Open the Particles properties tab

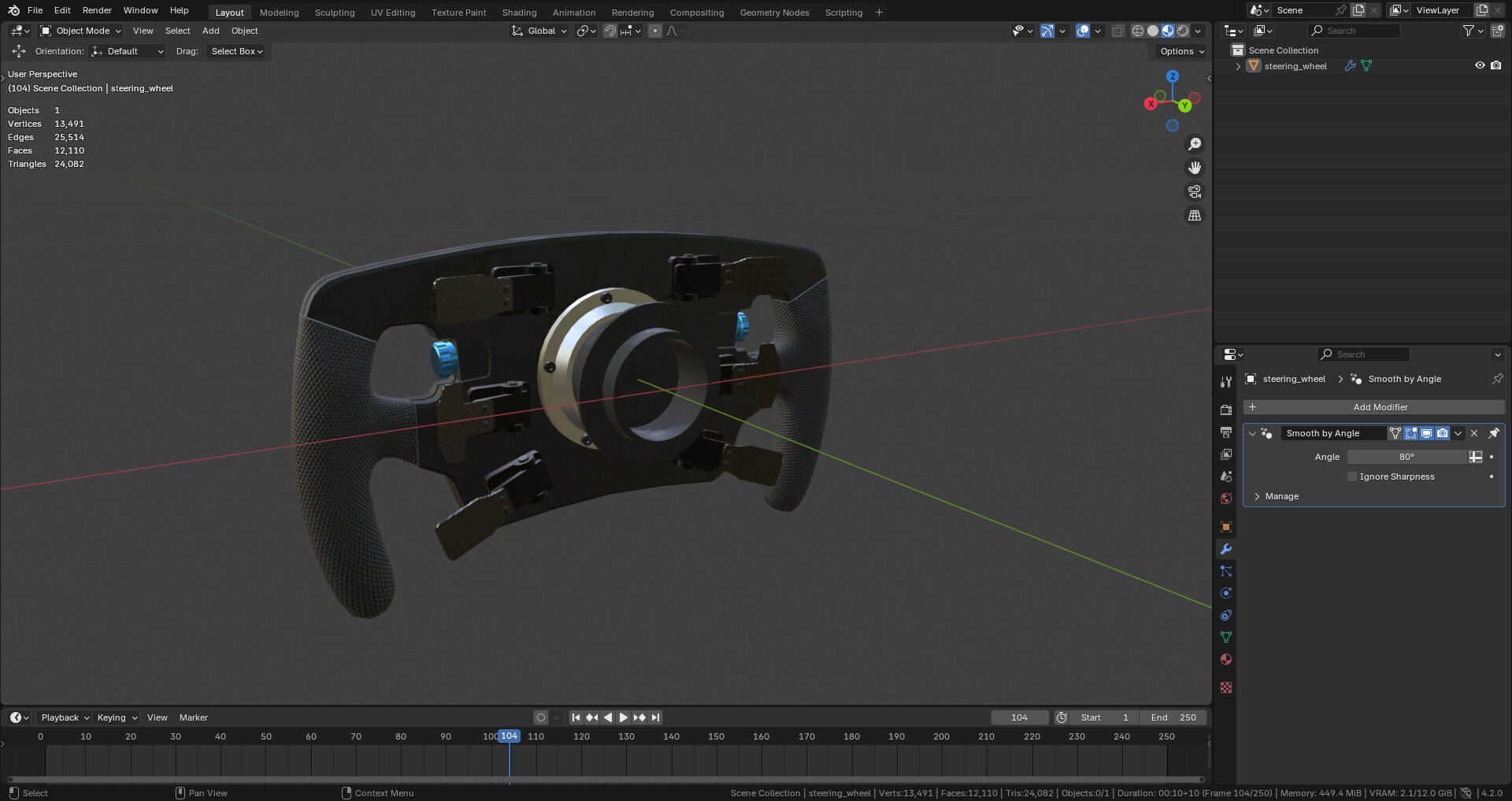coord(1225,571)
